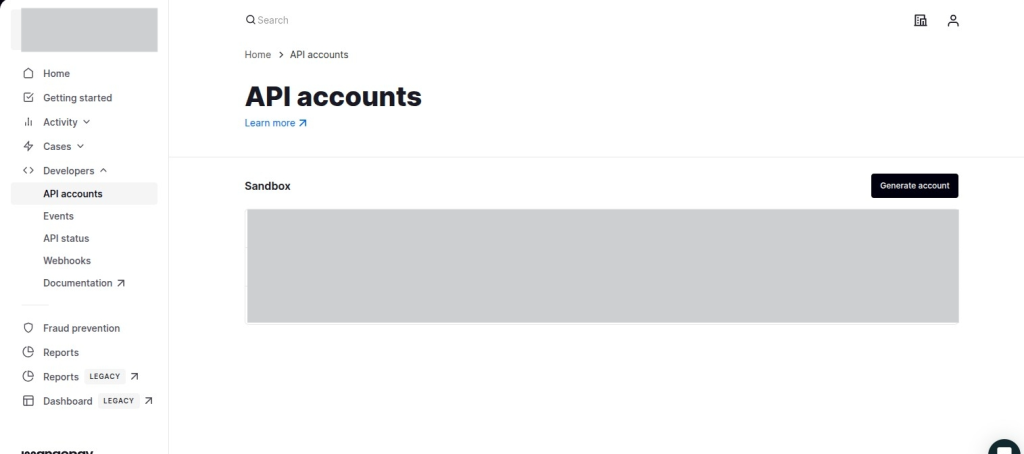Select API accounts in sidebar
The width and height of the screenshot is (1024, 454).
point(73,194)
